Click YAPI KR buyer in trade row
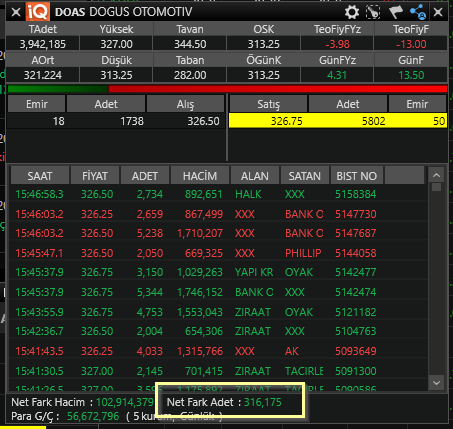Viewport: 453px width, 429px height. [x=254, y=272]
